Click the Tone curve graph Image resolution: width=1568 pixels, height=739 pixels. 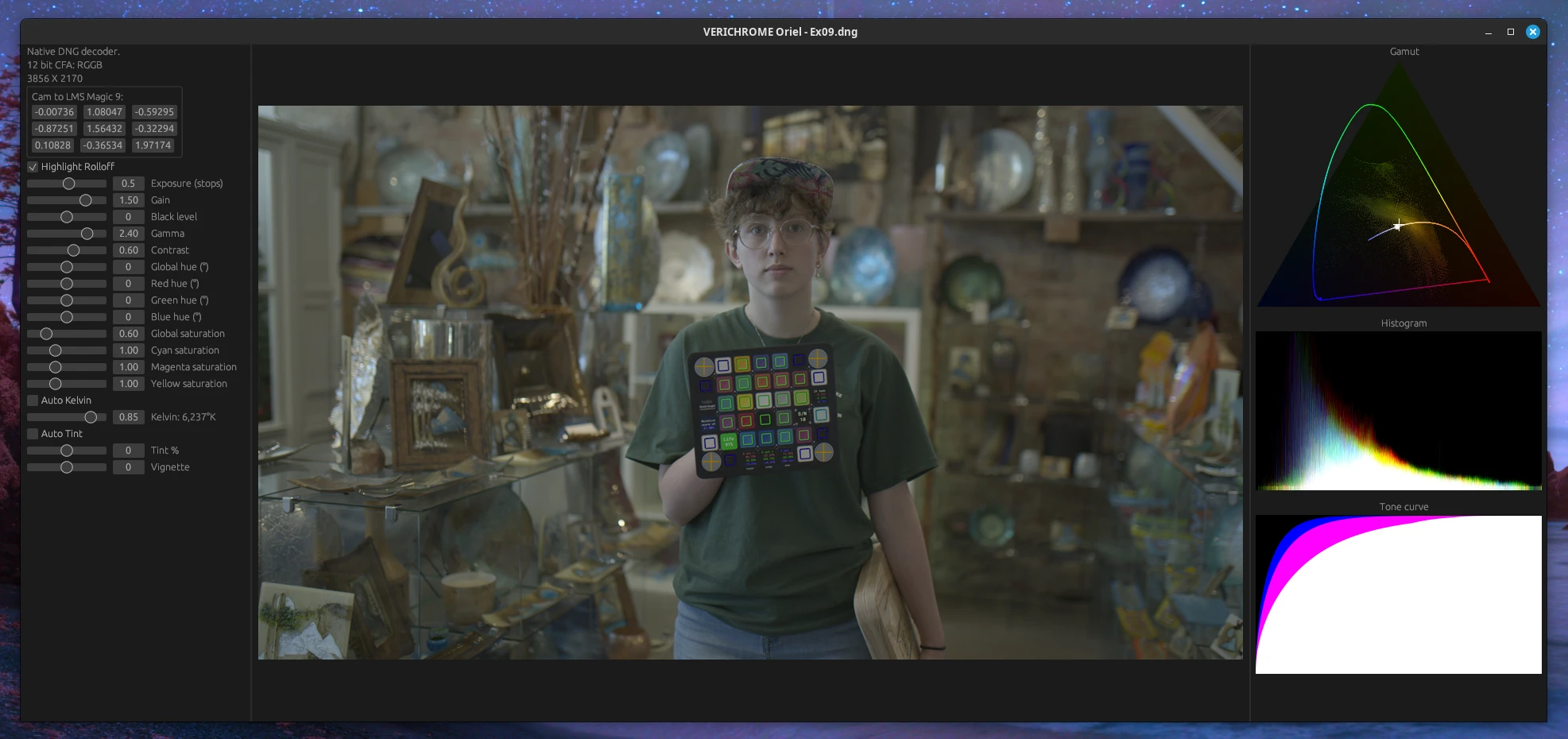tap(1398, 594)
